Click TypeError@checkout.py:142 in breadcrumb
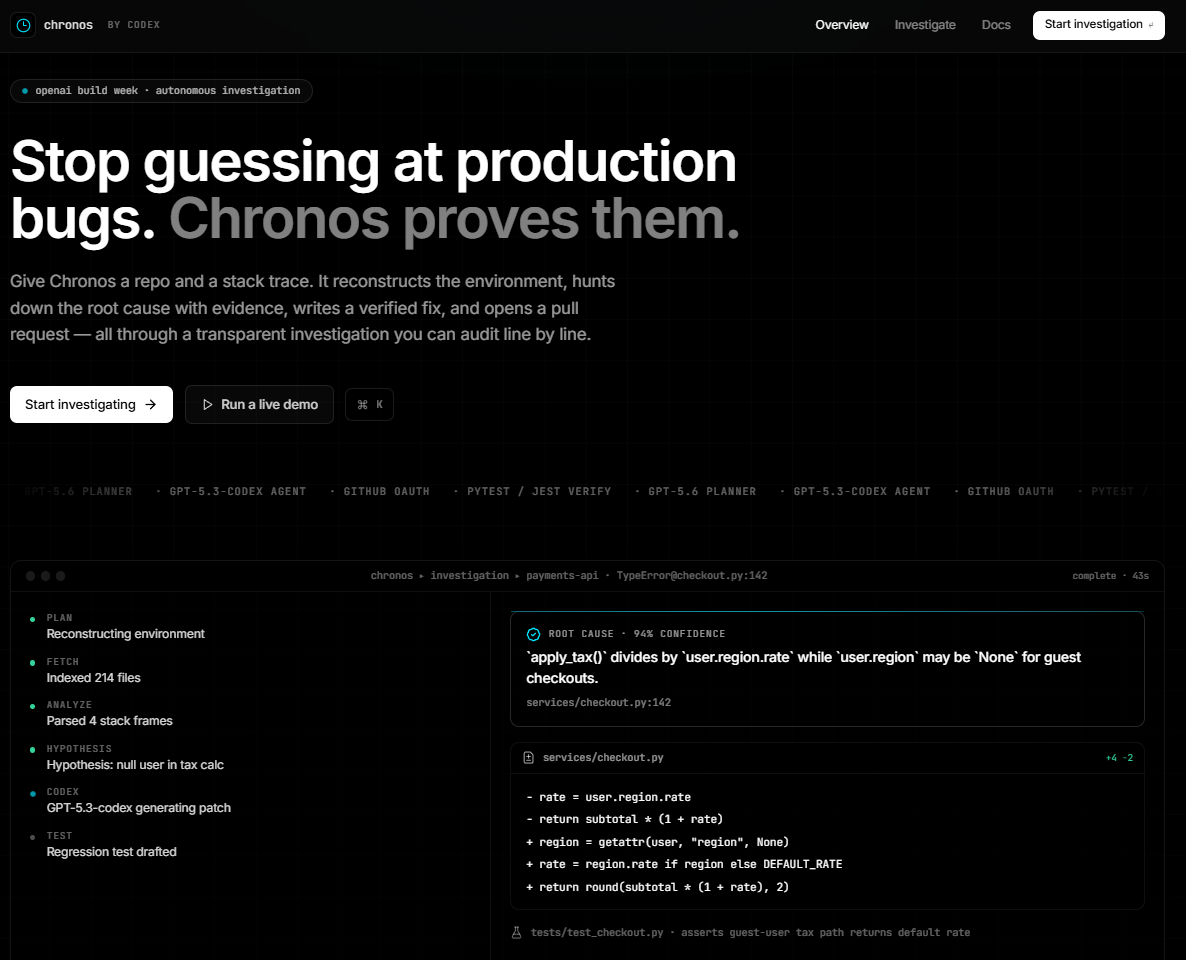The image size is (1186, 960). (x=692, y=576)
